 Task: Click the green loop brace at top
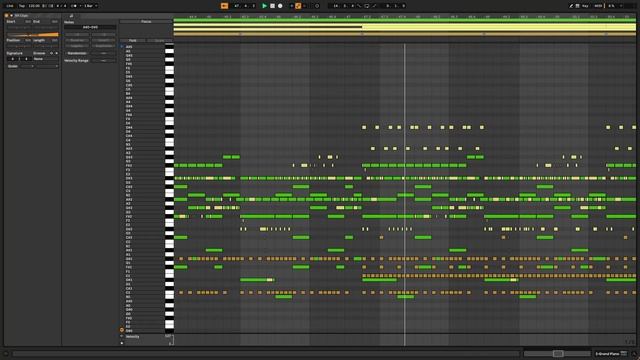[x=404, y=20]
